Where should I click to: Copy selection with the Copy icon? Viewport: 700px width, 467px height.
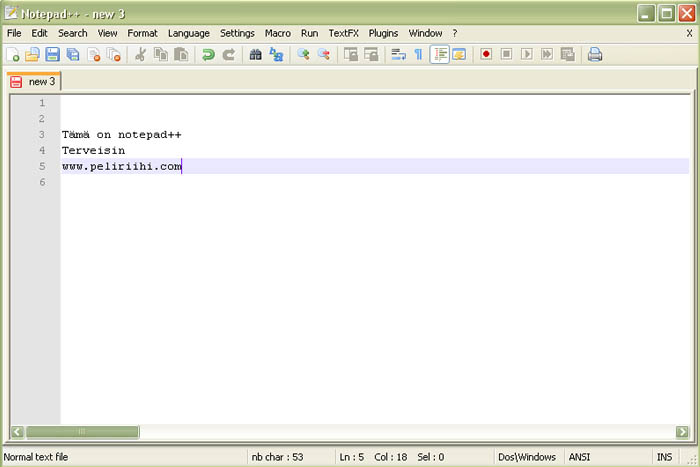coord(161,54)
